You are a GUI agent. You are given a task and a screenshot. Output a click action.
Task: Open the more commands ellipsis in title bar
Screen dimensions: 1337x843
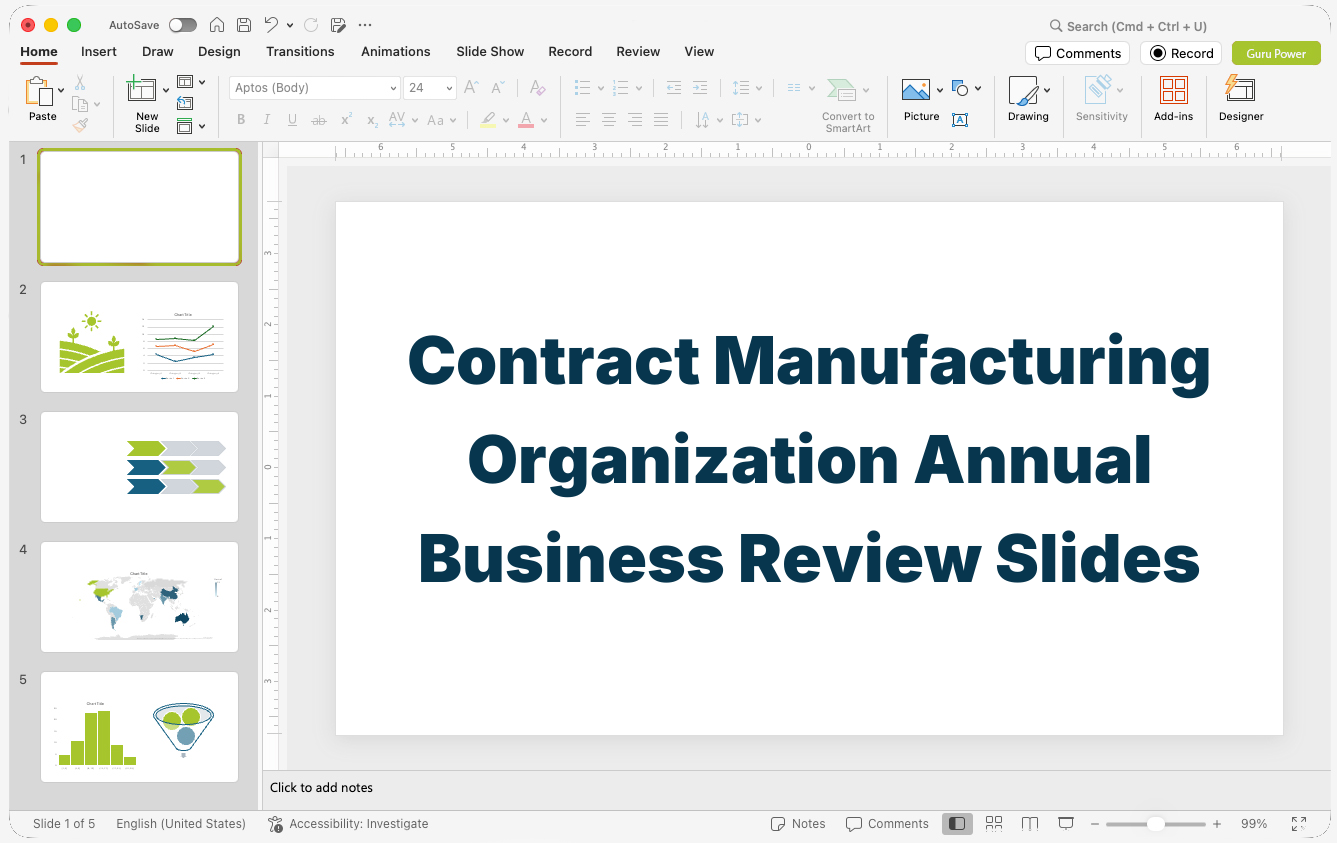365,25
